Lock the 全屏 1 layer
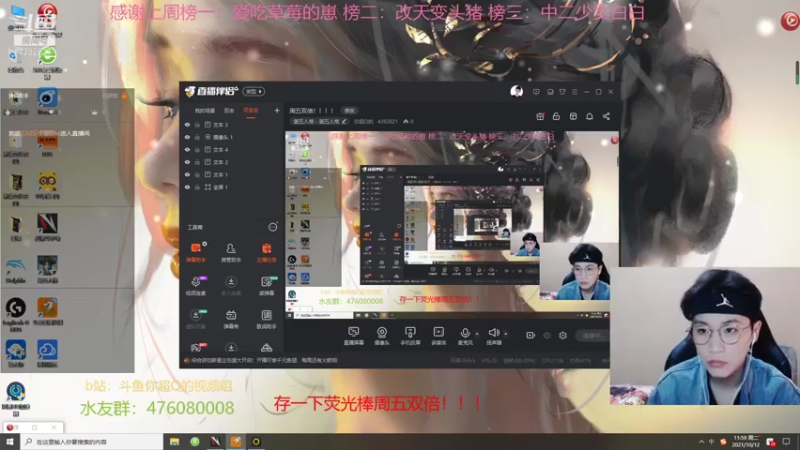Screen dimensions: 800x450 click(197, 187)
